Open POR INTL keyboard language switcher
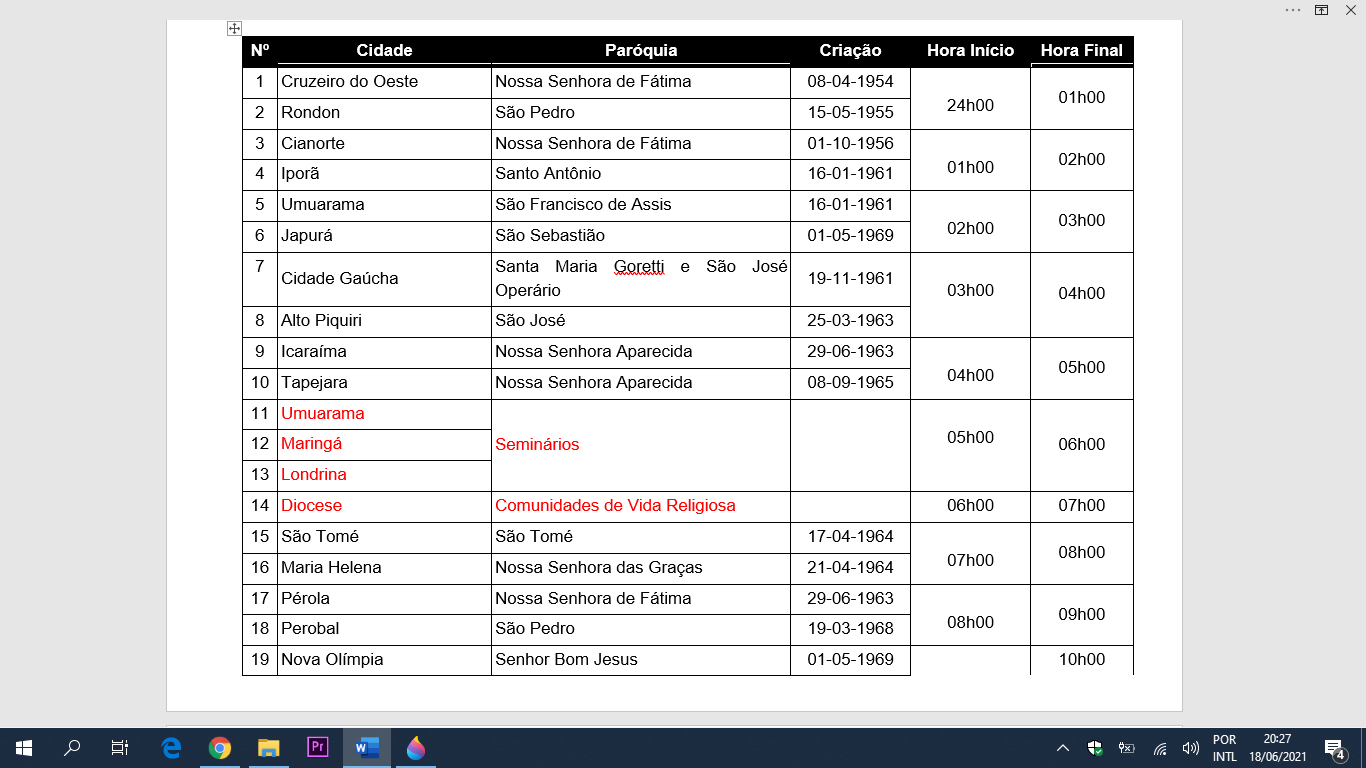The height and width of the screenshot is (768, 1366). coord(1225,748)
